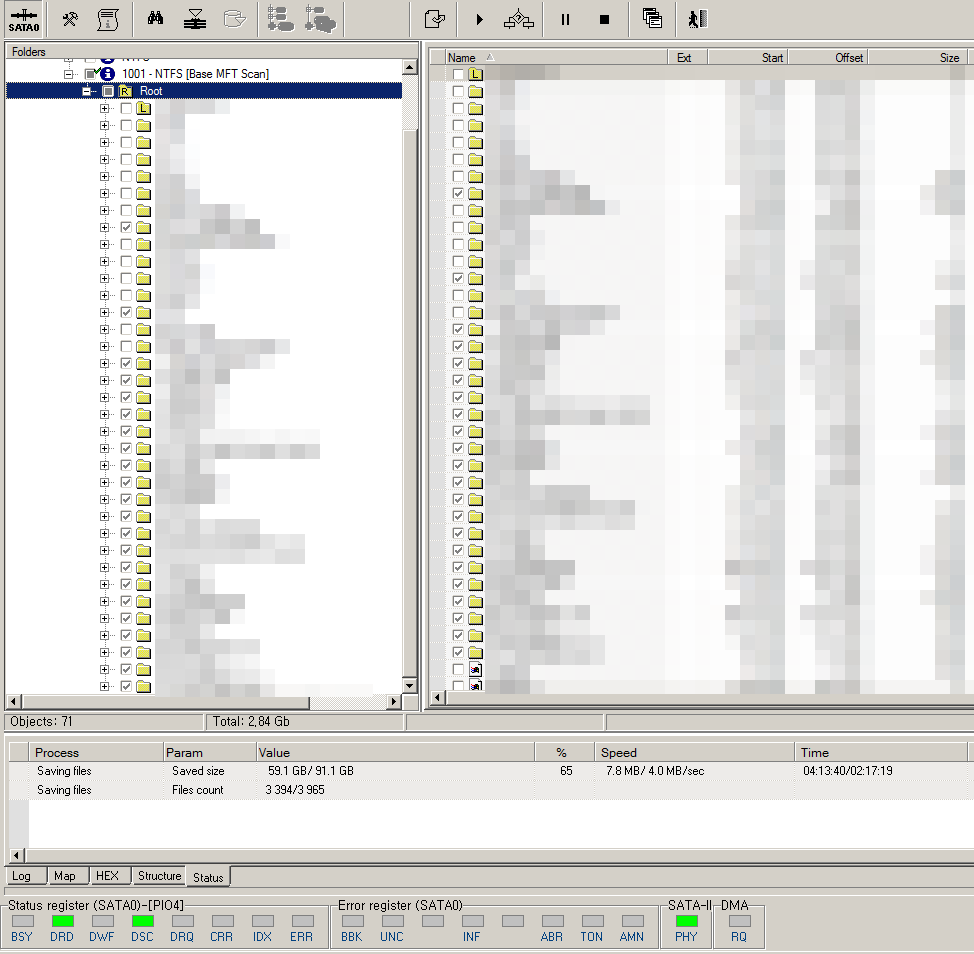
Task: Collapse the 1001 - NTFS [Base MFT Scan] node
Action: point(68,74)
